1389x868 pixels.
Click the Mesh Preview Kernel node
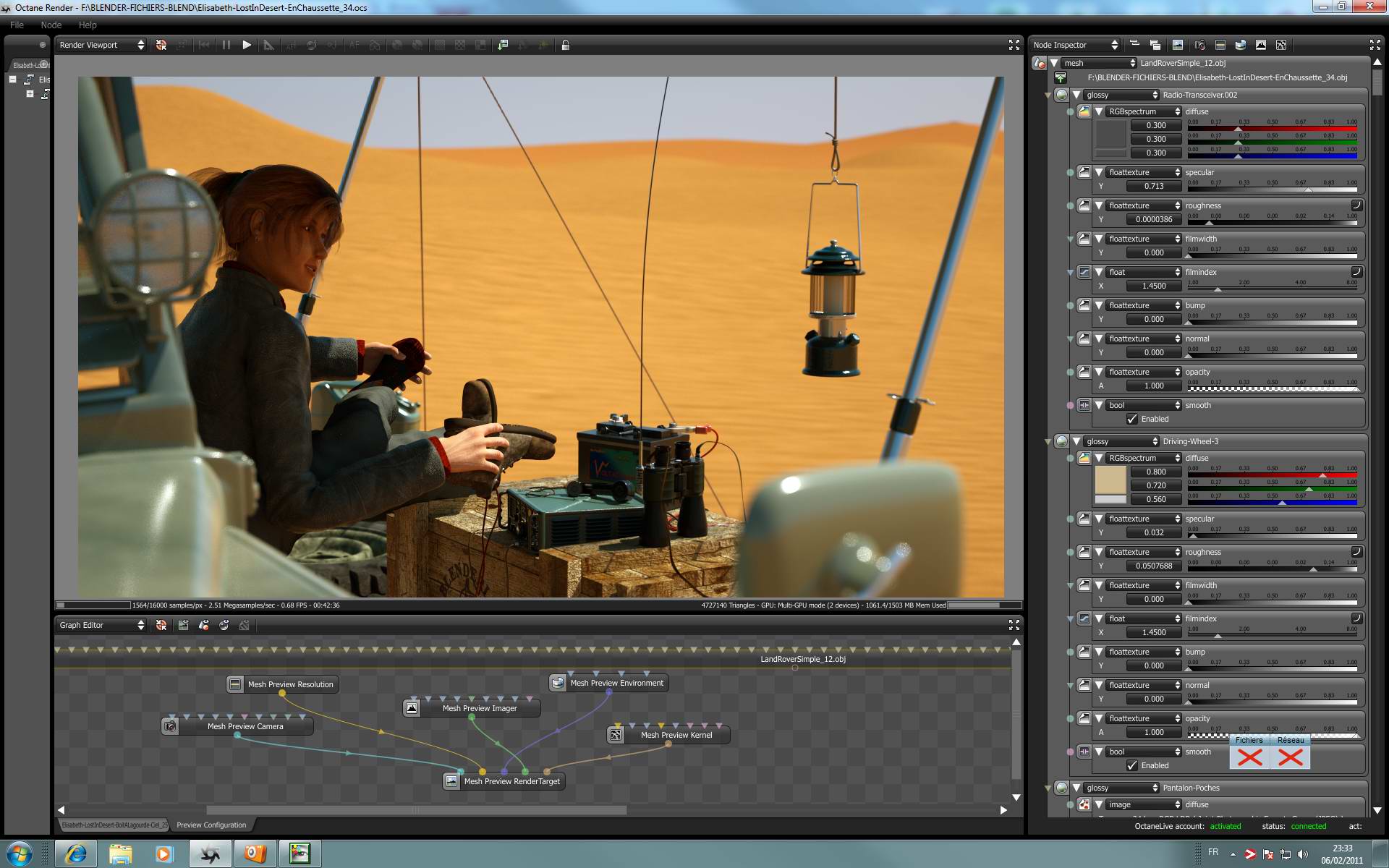tap(676, 735)
